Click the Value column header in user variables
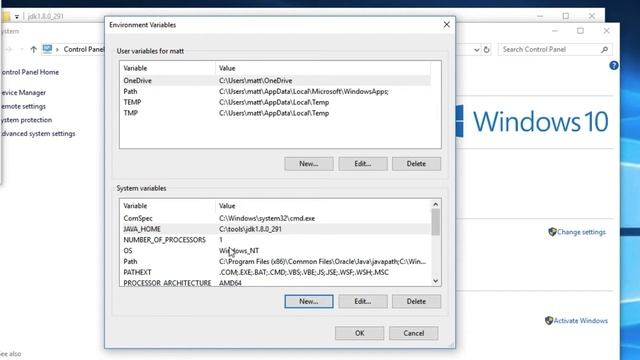This screenshot has height=360, width=640. pos(323,68)
